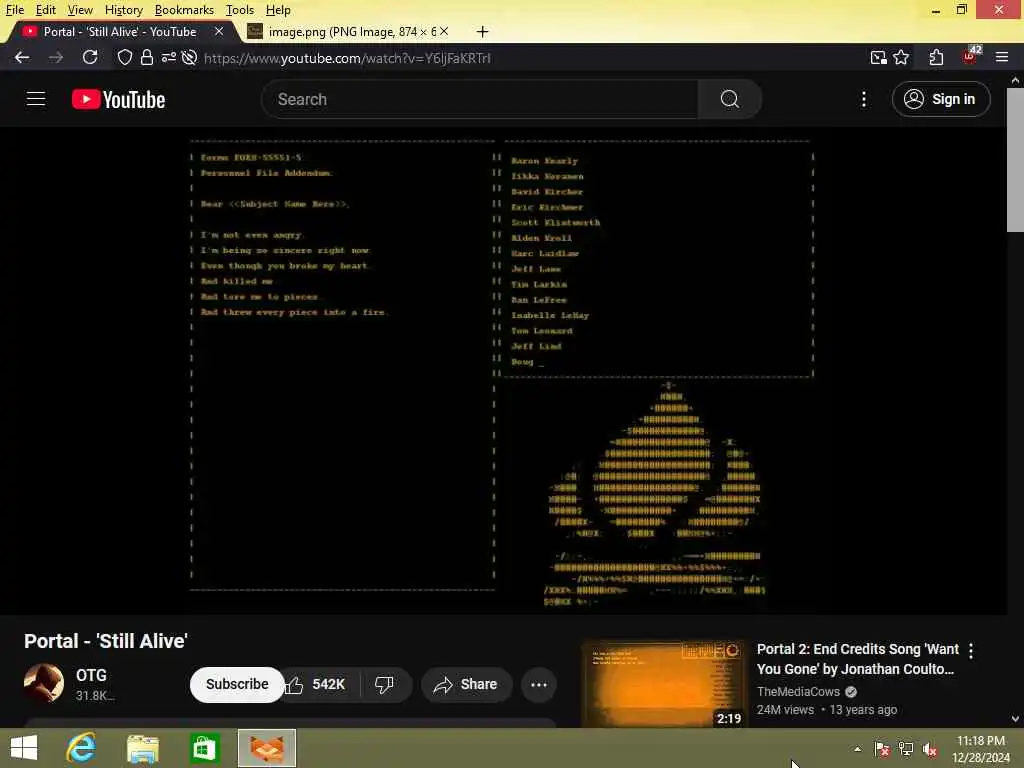Open the Action Center flag tray icon

point(882,749)
